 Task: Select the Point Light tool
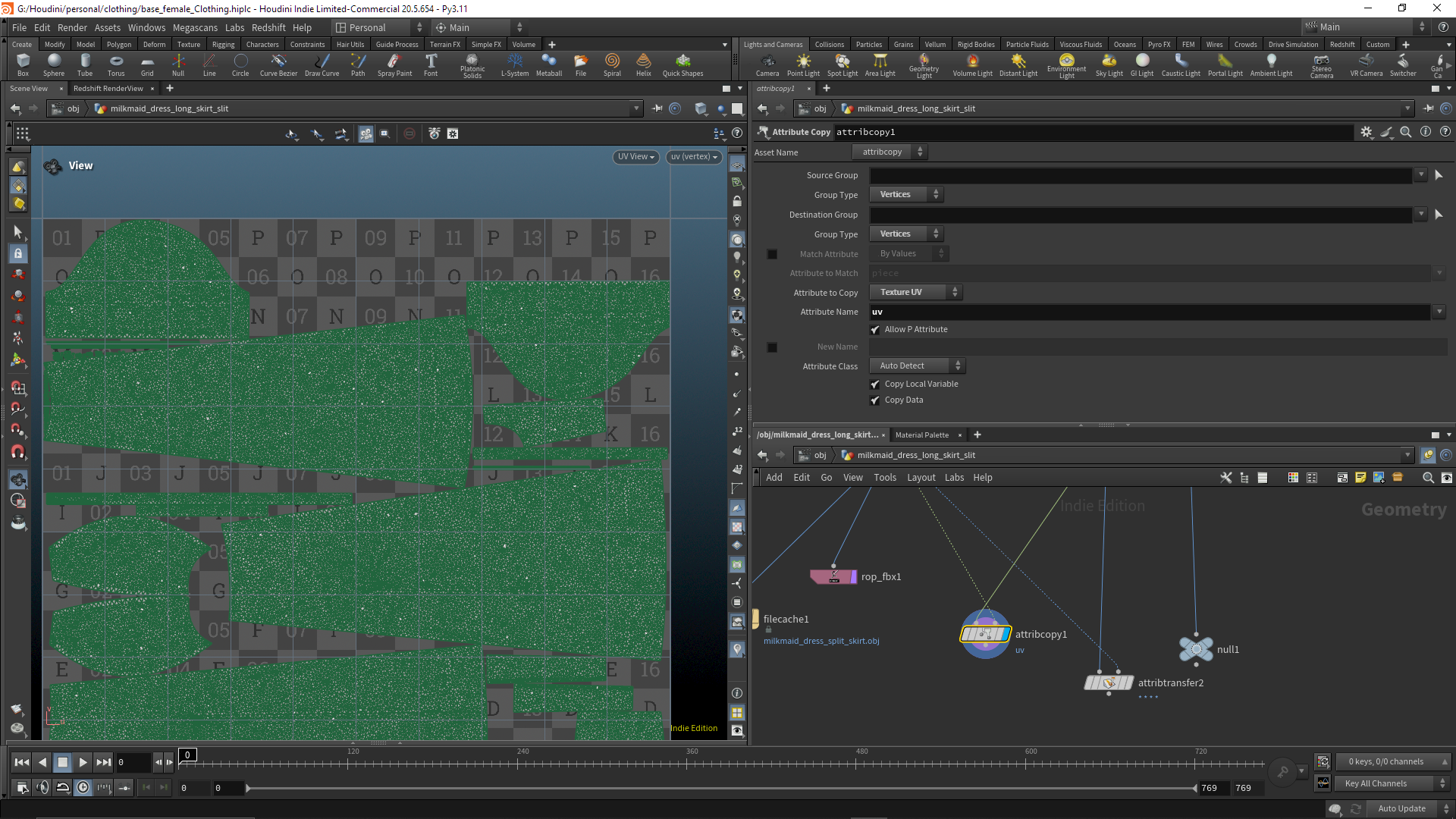coord(803,64)
